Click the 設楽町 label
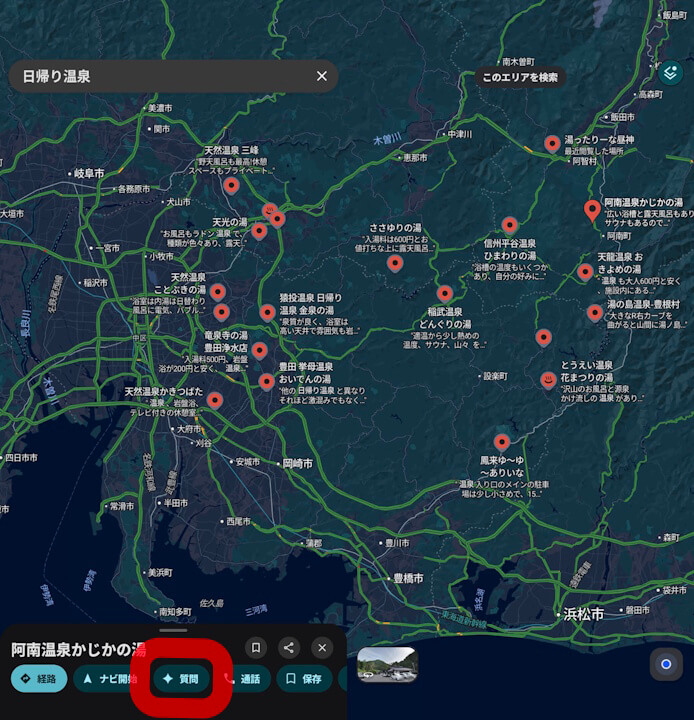This screenshot has width=694, height=720. tap(495, 377)
